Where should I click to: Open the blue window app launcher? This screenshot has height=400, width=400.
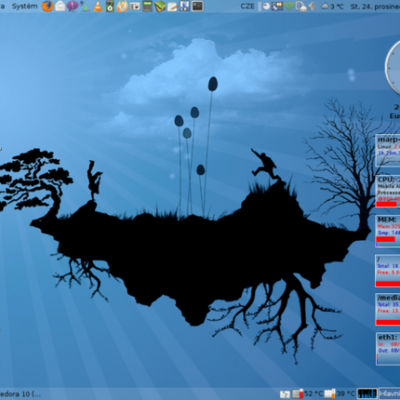pyautogui.click(x=185, y=6)
